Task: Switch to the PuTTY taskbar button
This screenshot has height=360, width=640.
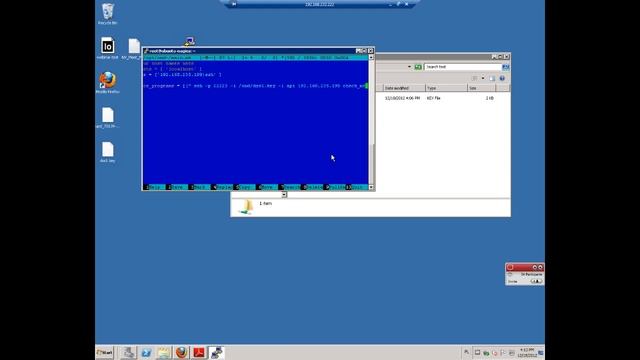Action: coord(216,352)
